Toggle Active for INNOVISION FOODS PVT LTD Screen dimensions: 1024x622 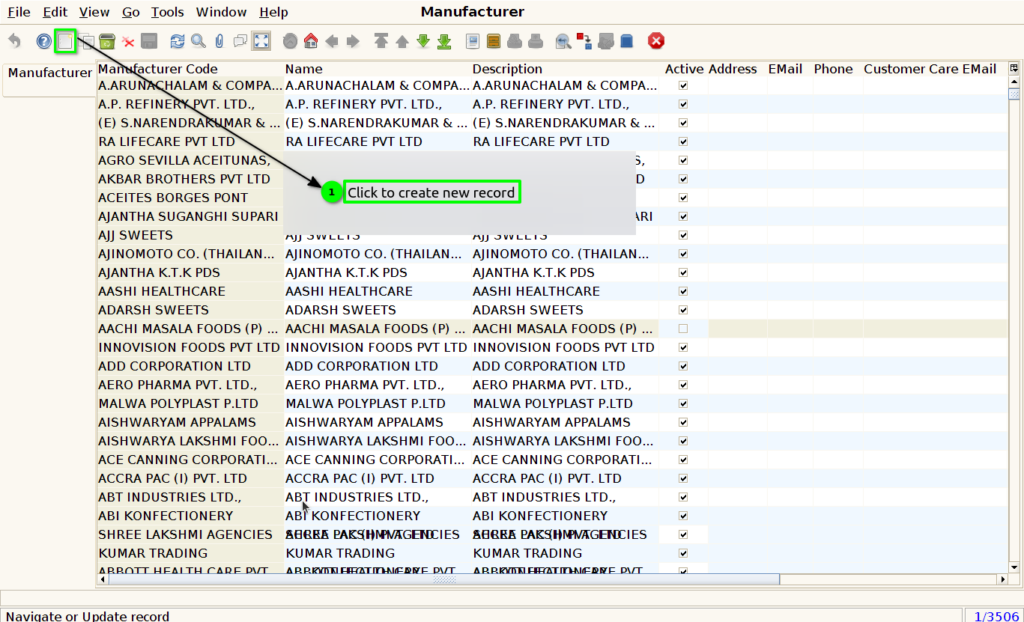683,348
